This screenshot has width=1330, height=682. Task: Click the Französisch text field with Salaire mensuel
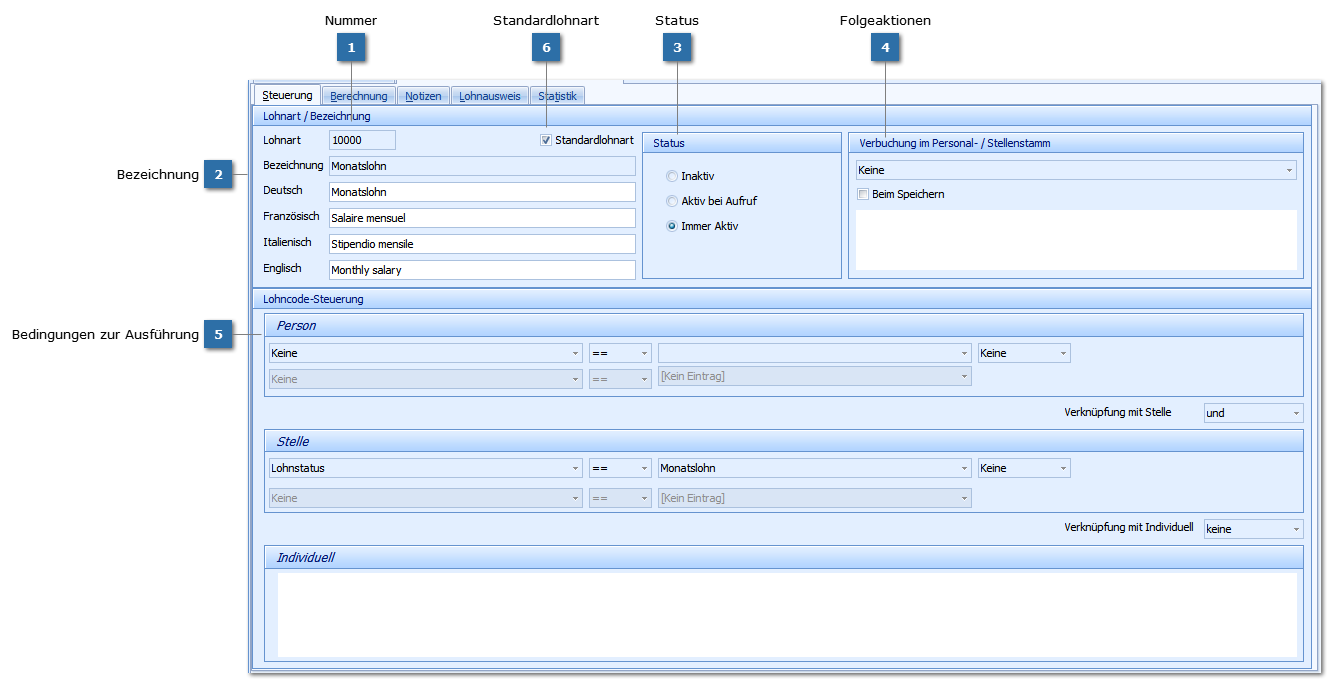(482, 218)
